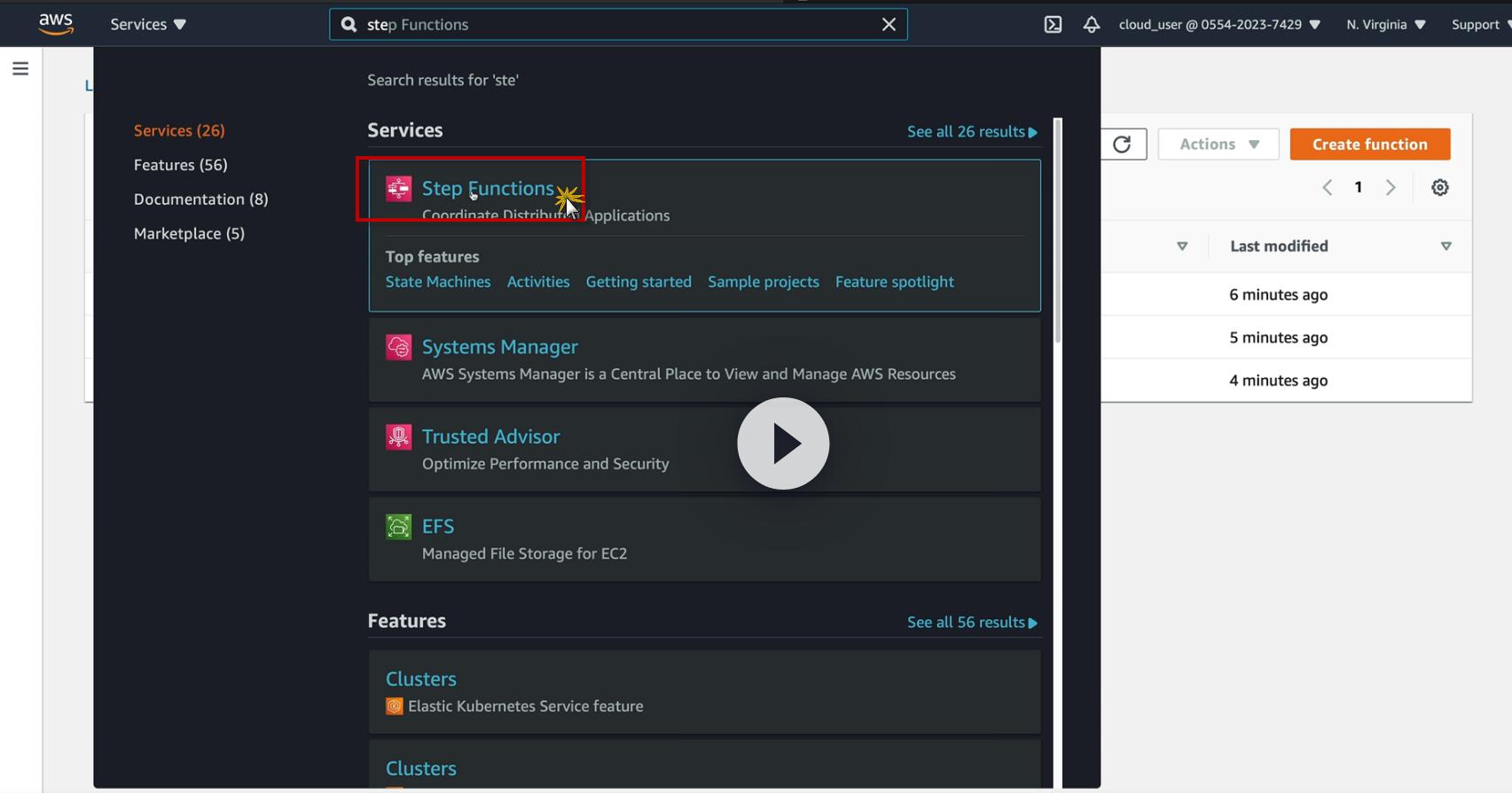Open the notifications bell
The height and width of the screenshot is (793, 1512).
1092,25
